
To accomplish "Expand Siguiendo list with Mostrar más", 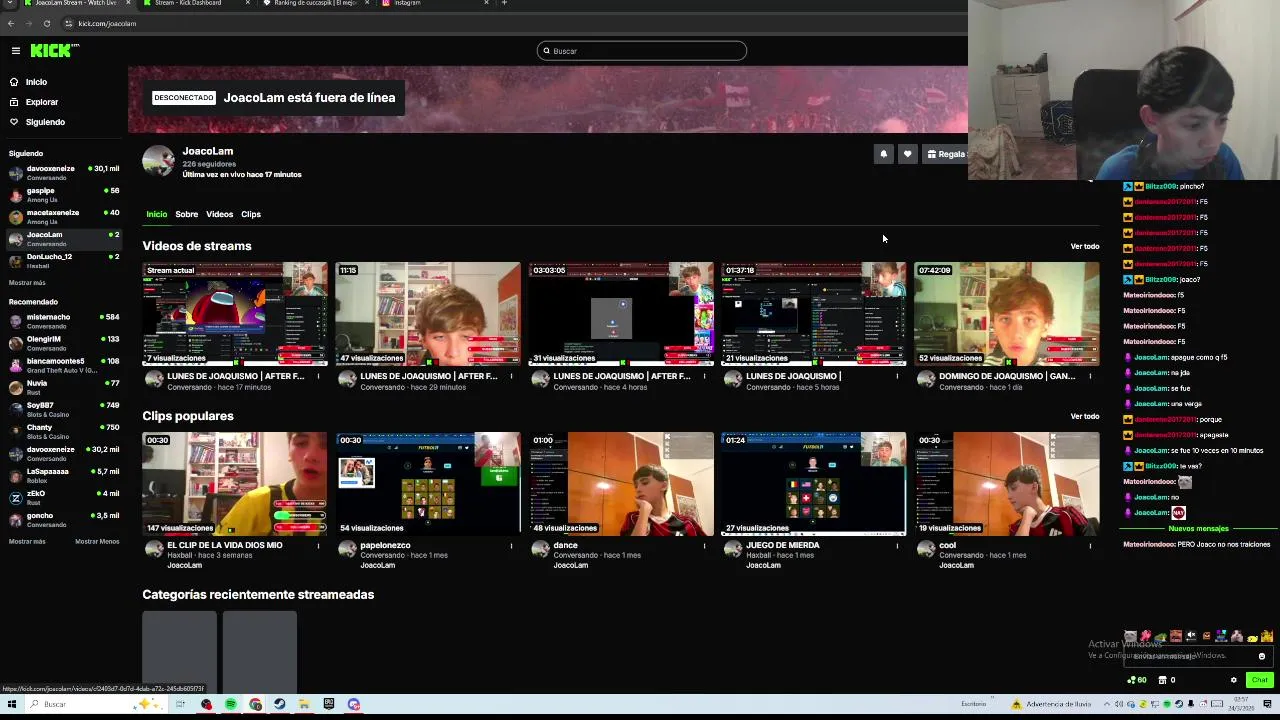I will click(27, 283).
